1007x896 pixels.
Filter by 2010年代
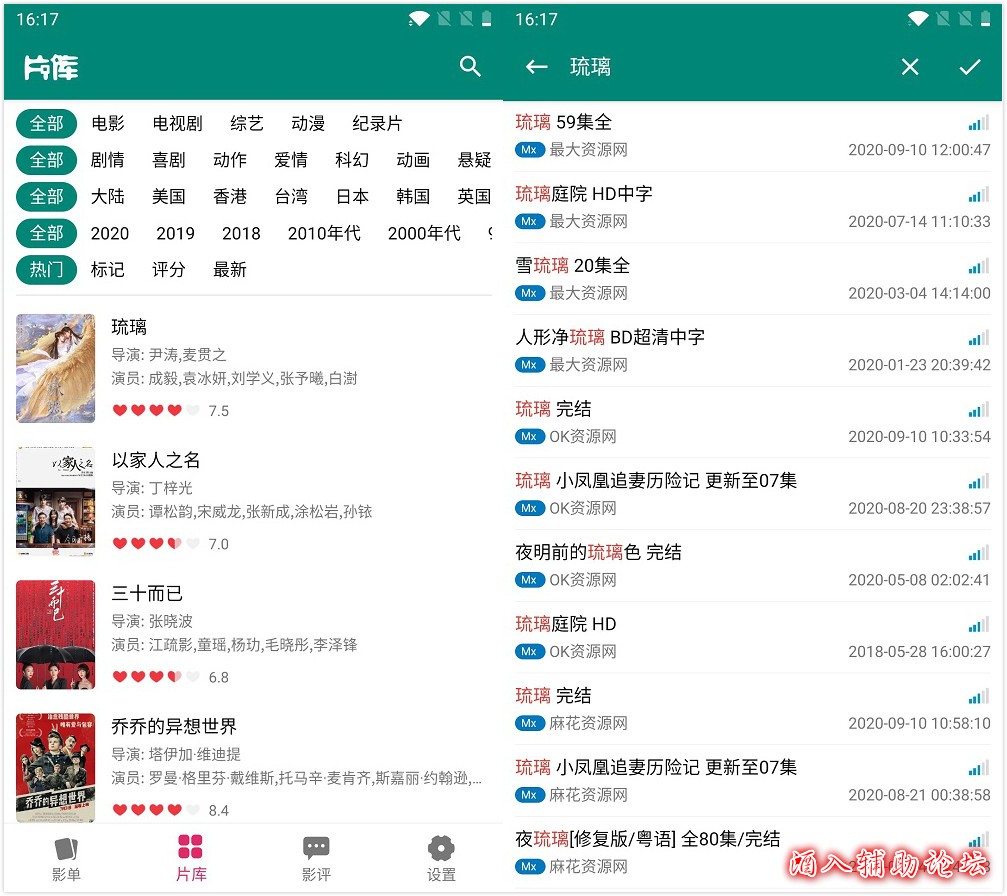point(324,233)
